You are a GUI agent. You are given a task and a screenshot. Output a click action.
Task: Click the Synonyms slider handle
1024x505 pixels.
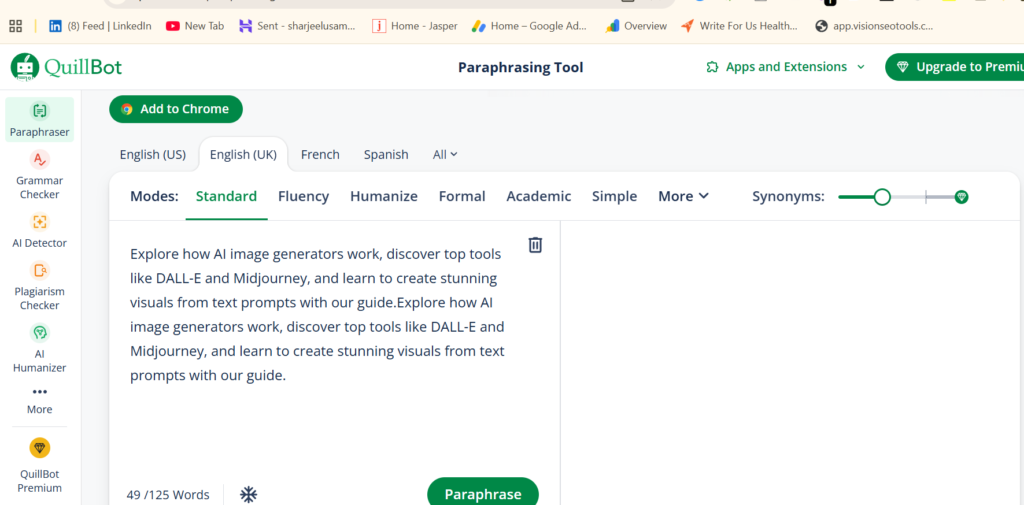tap(882, 197)
